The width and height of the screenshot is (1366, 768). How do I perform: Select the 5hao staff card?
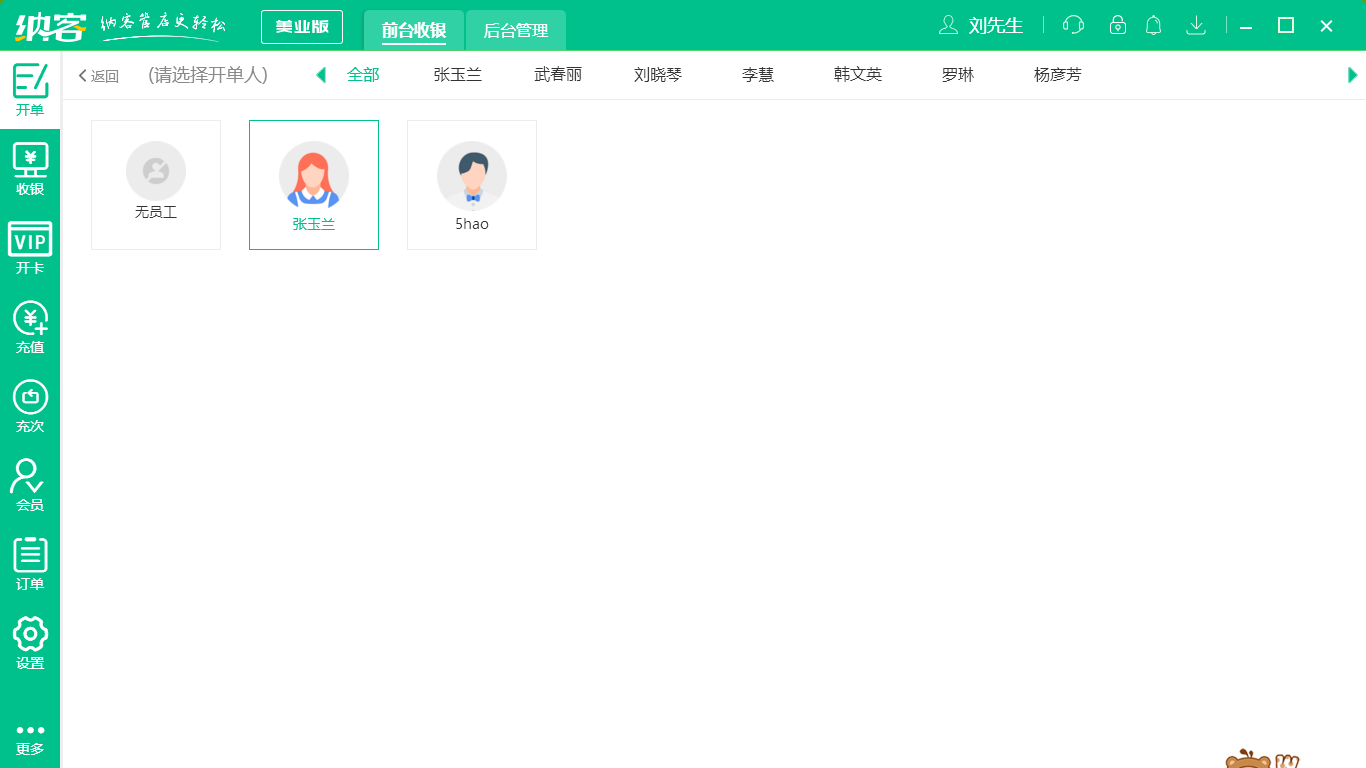click(x=471, y=184)
